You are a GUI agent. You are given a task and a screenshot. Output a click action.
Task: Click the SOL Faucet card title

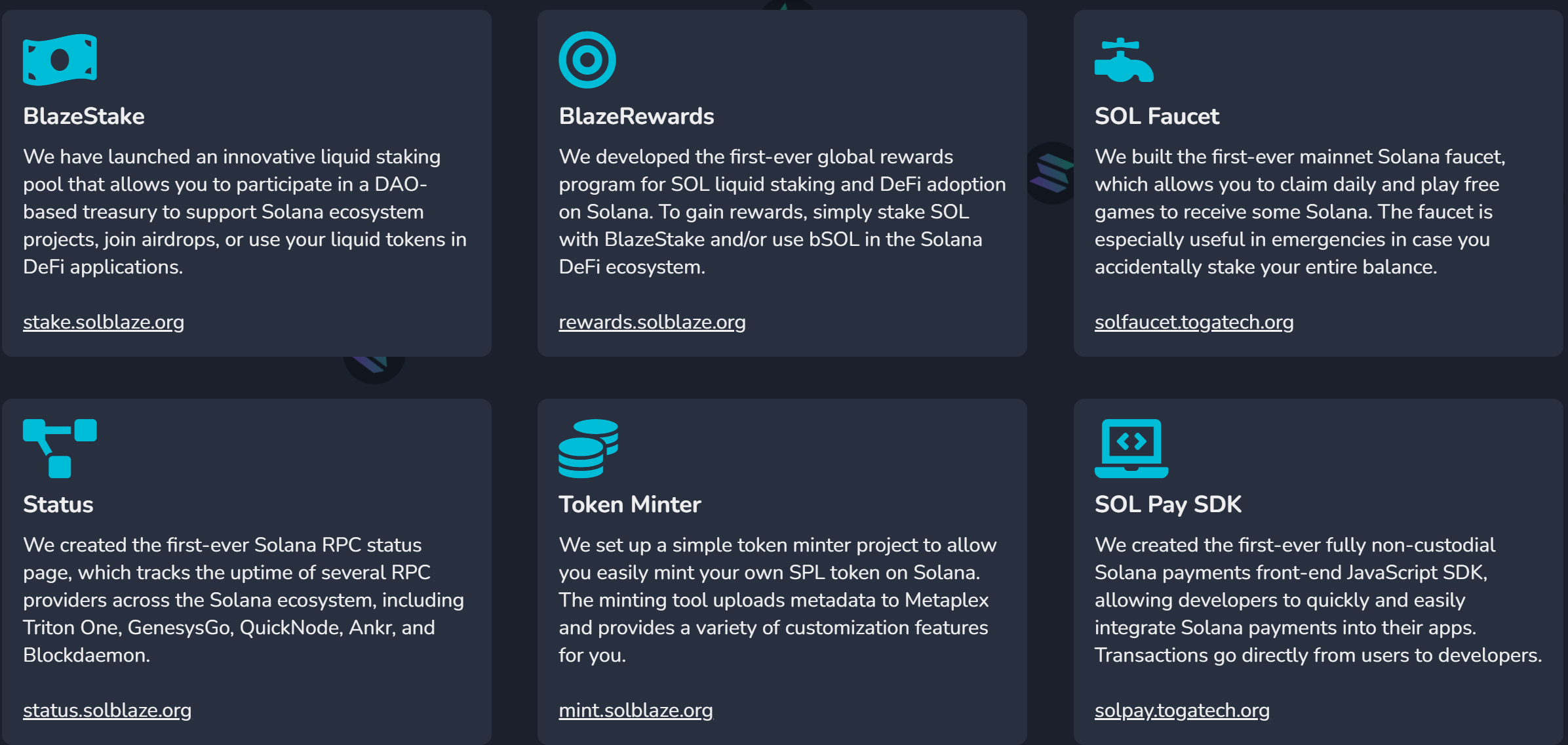[1156, 116]
